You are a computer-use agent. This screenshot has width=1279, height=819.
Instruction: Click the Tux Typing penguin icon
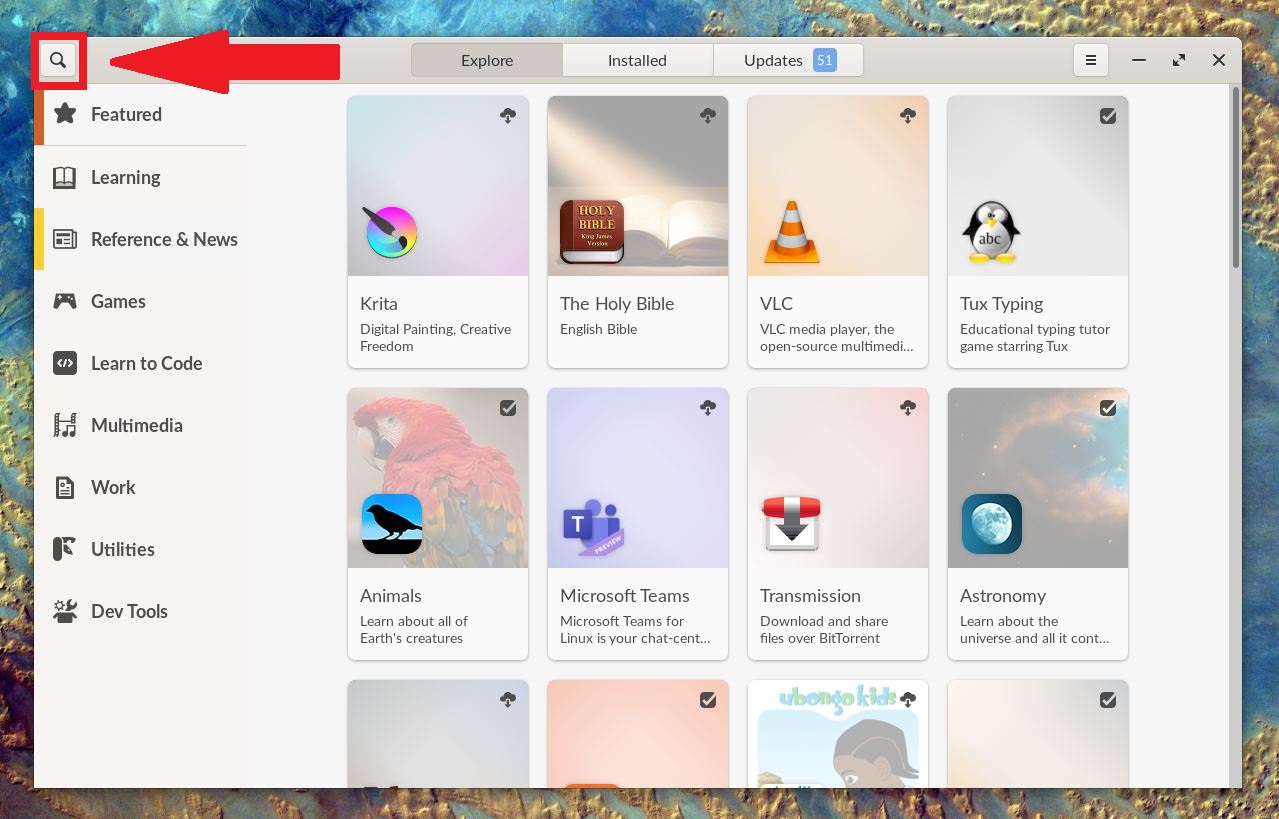[x=990, y=232]
